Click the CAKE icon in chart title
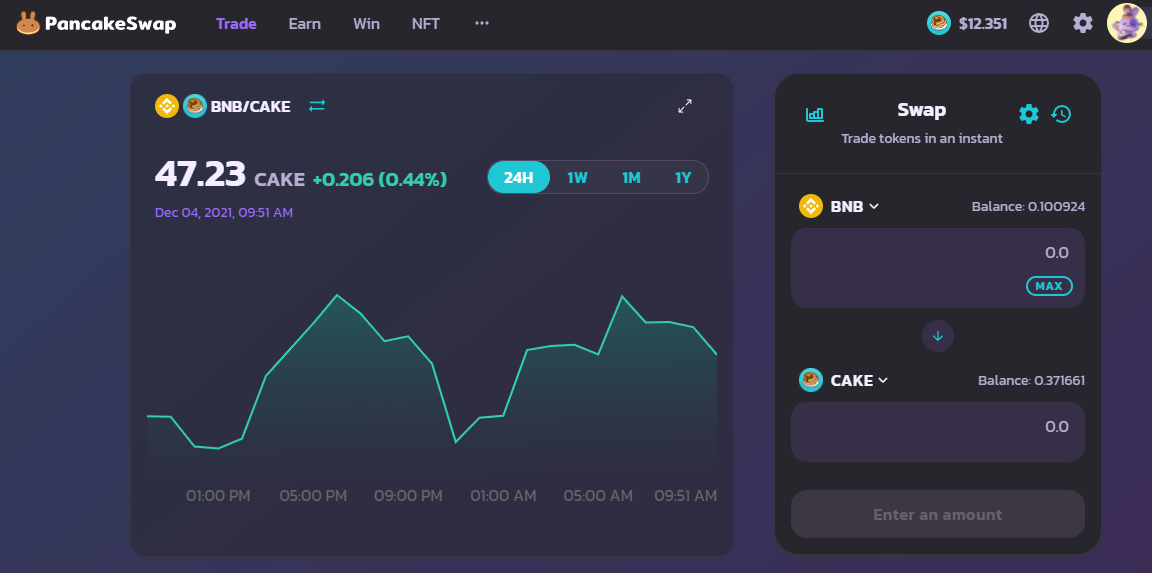The width and height of the screenshot is (1152, 573). tap(195, 107)
